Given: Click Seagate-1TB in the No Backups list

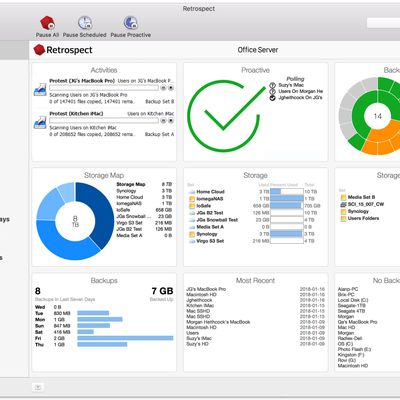Looking at the screenshot, I should coord(352,305).
